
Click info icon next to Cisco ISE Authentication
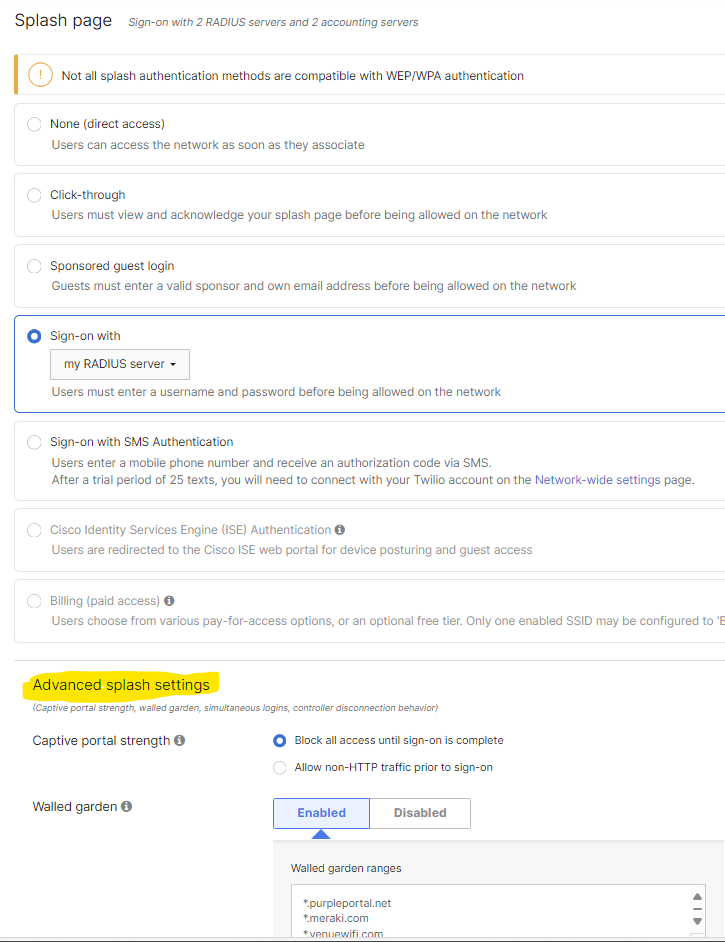[340, 530]
